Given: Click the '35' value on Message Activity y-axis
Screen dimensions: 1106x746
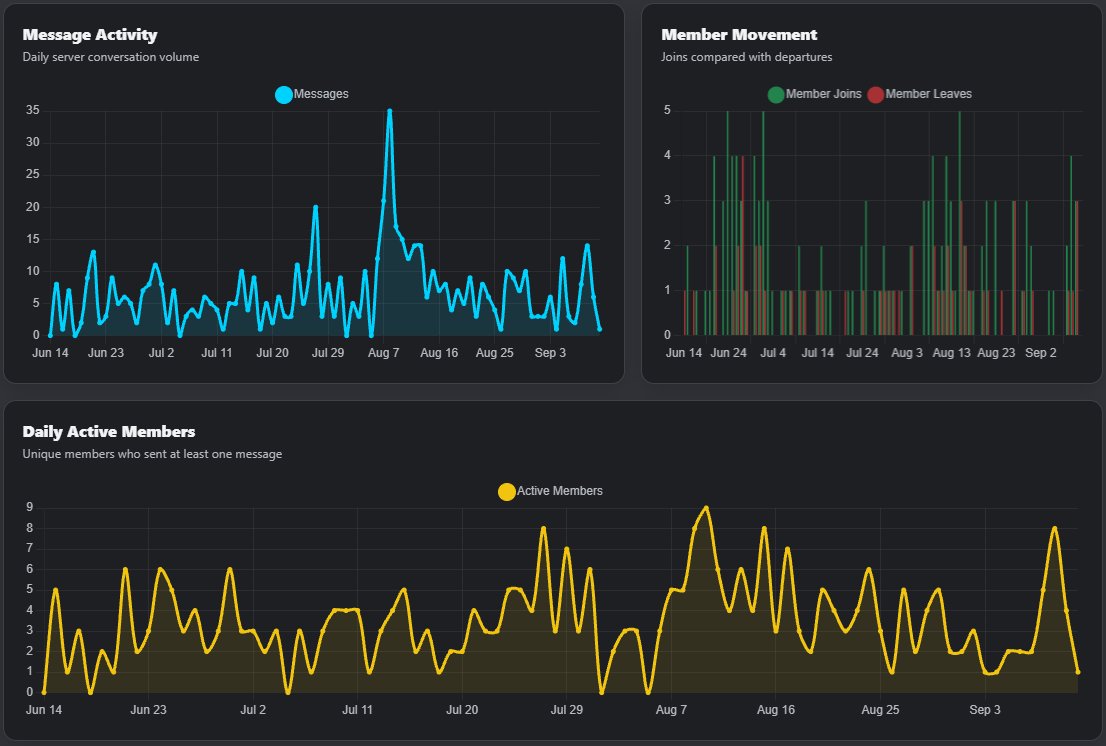Looking at the screenshot, I should [32, 110].
